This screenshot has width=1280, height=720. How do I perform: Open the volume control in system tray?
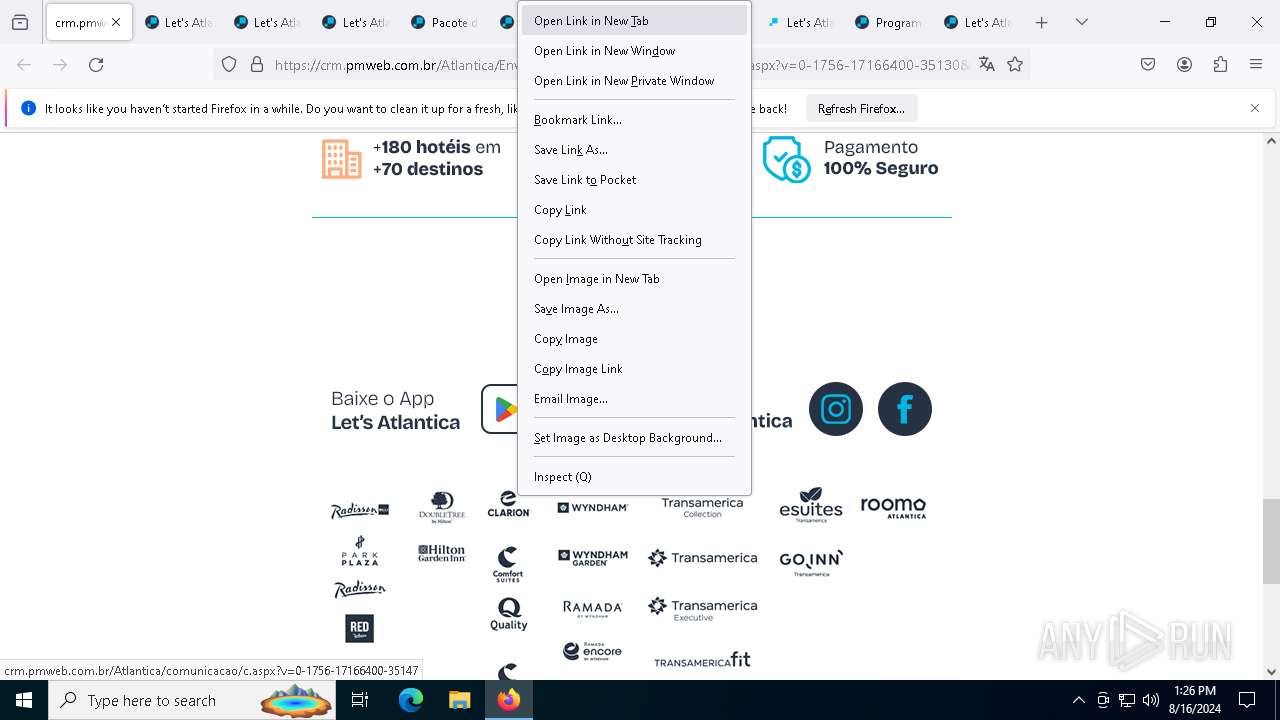point(1151,700)
